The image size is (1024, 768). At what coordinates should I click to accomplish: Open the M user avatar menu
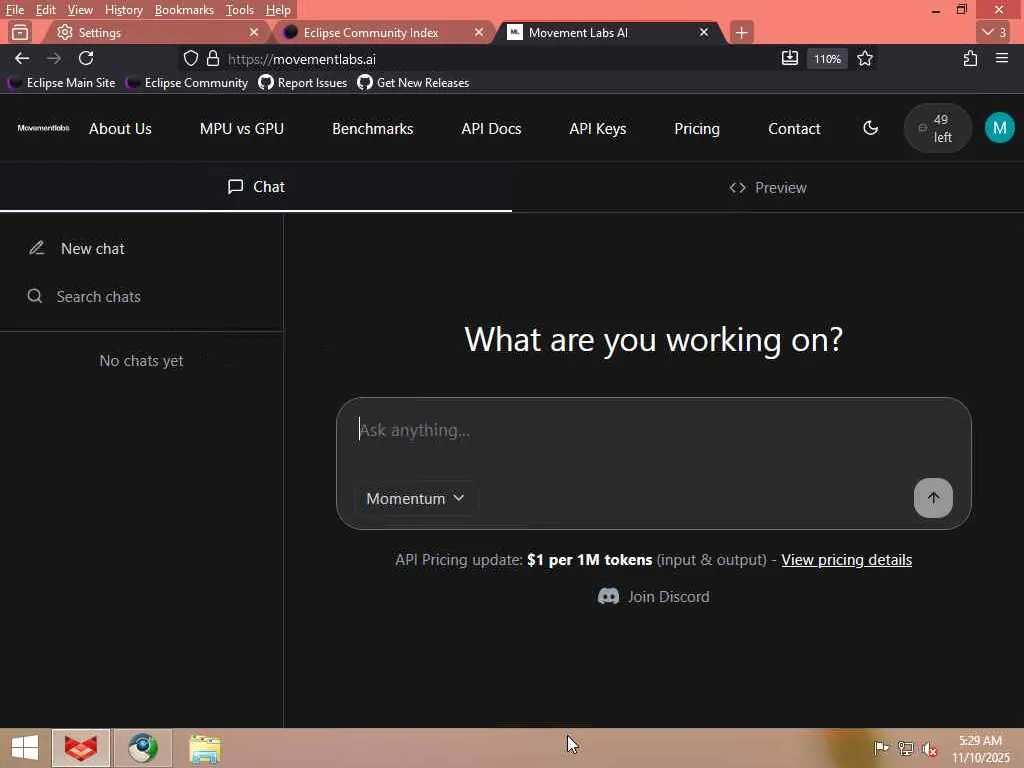(x=999, y=128)
